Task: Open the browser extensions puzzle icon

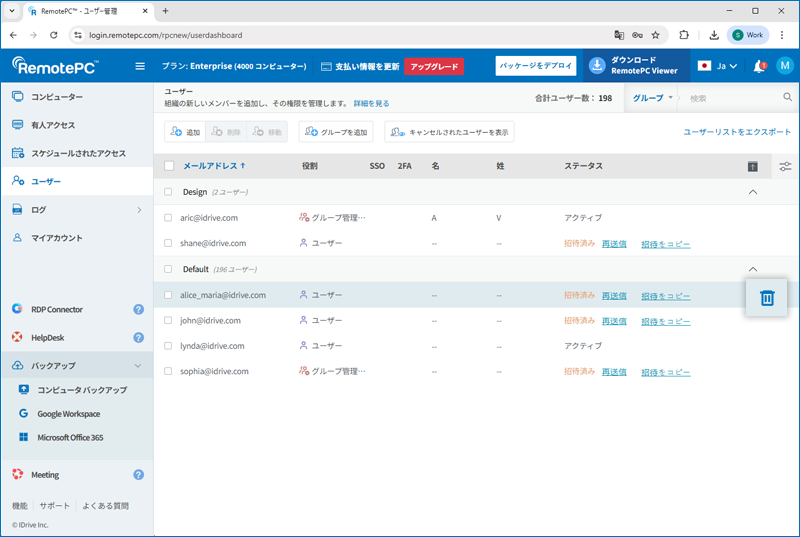Action: 684,35
